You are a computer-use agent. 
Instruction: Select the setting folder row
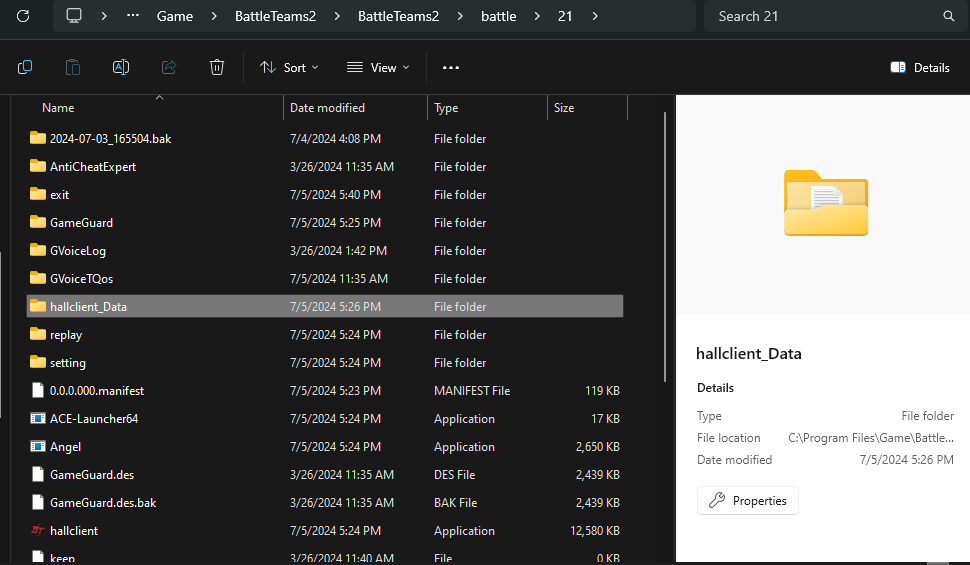pos(325,363)
